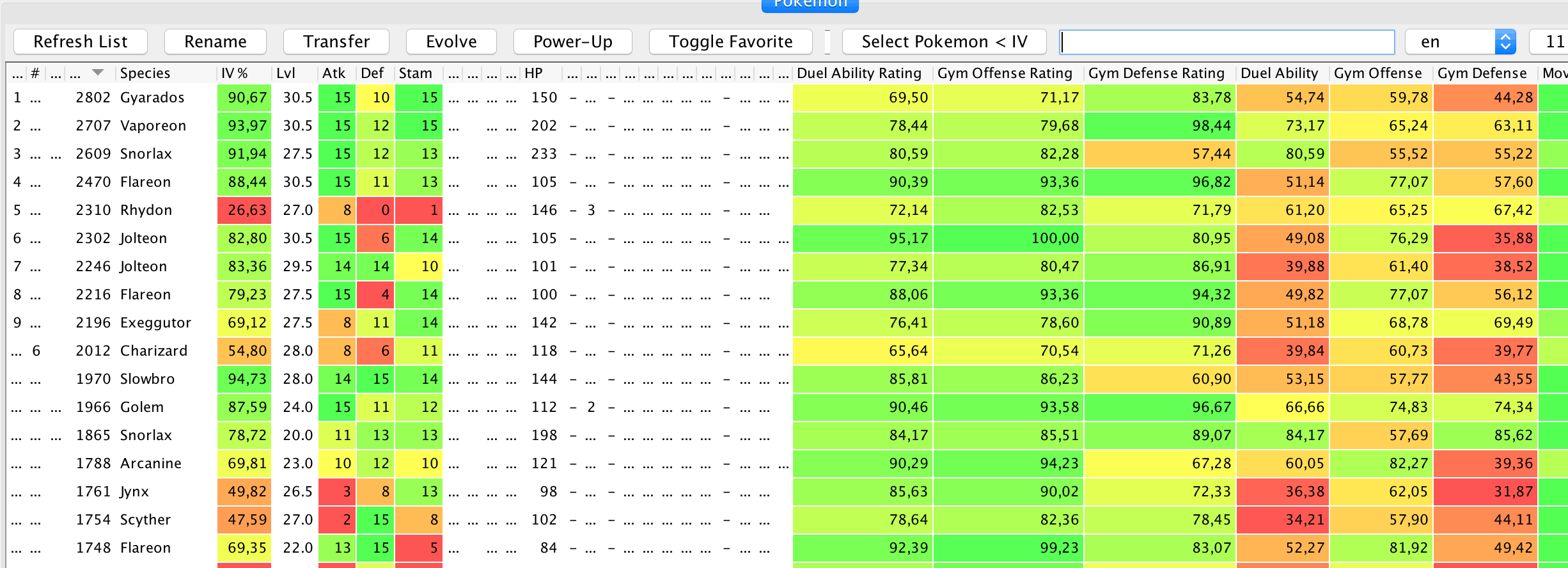Image resolution: width=1568 pixels, height=568 pixels.
Task: Click Rhydon's red IV cell 26,63
Action: click(244, 210)
